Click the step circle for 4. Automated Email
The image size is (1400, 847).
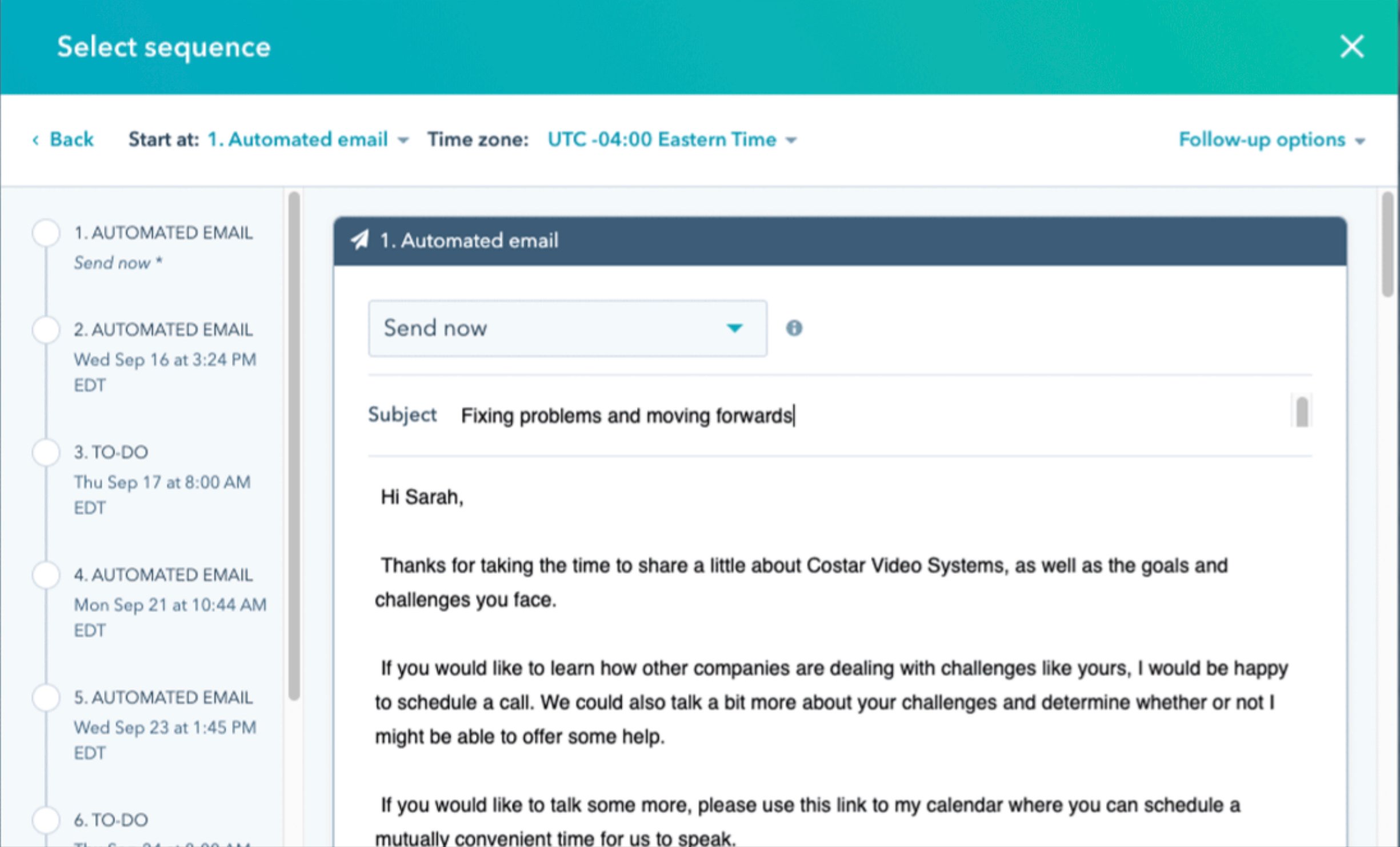click(x=46, y=576)
